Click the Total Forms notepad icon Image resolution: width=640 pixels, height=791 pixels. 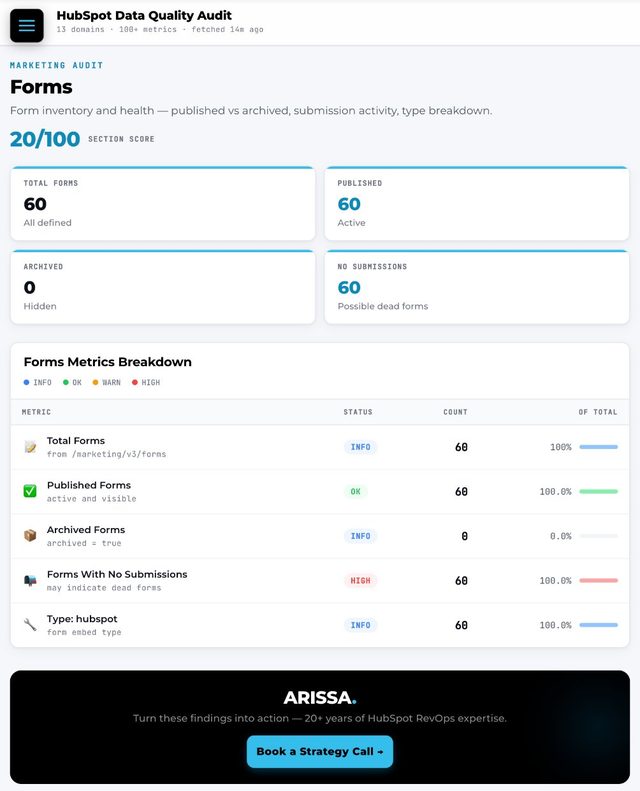pyautogui.click(x=30, y=447)
